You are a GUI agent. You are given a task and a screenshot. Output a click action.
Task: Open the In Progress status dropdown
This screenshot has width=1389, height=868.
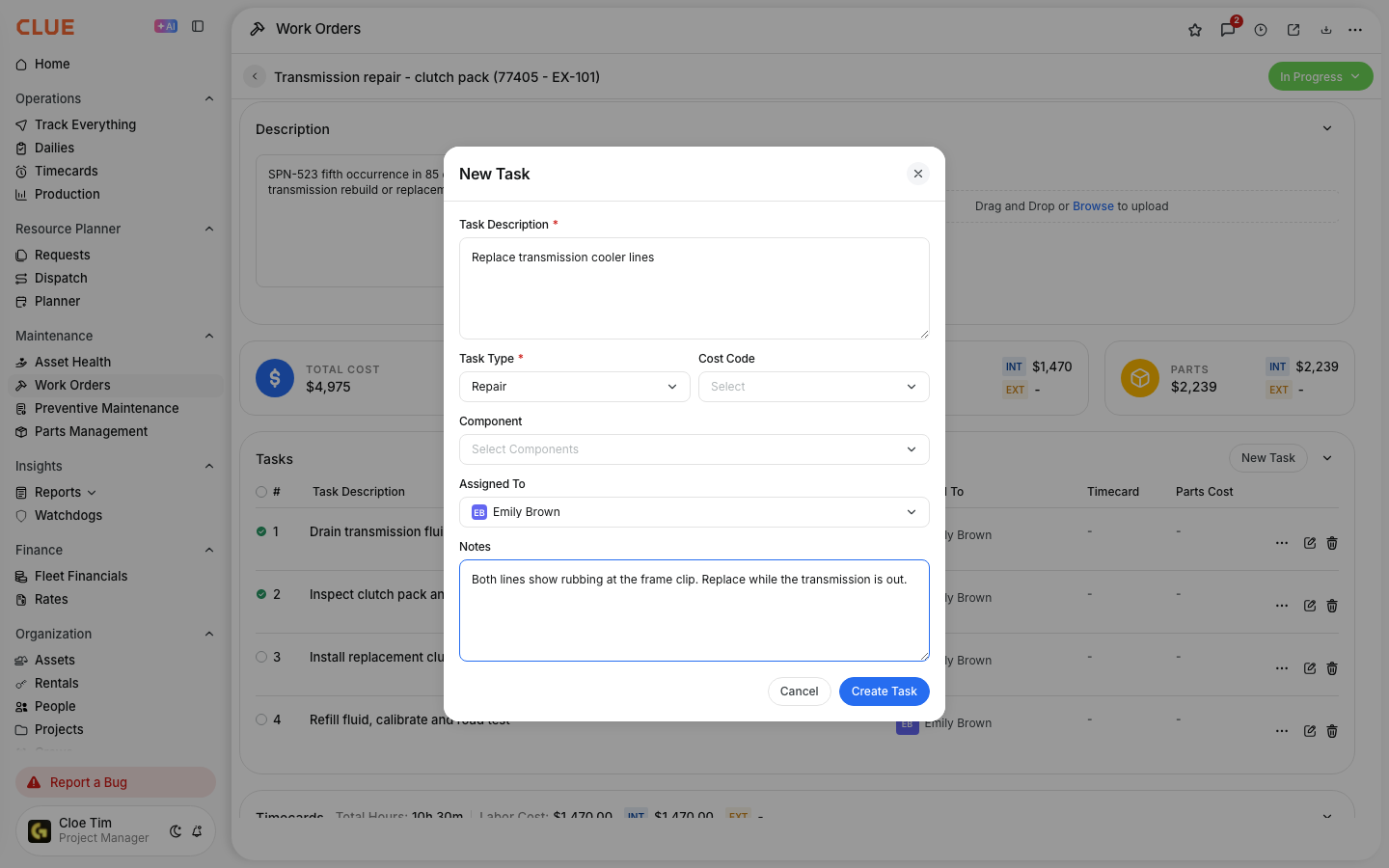pos(1321,76)
